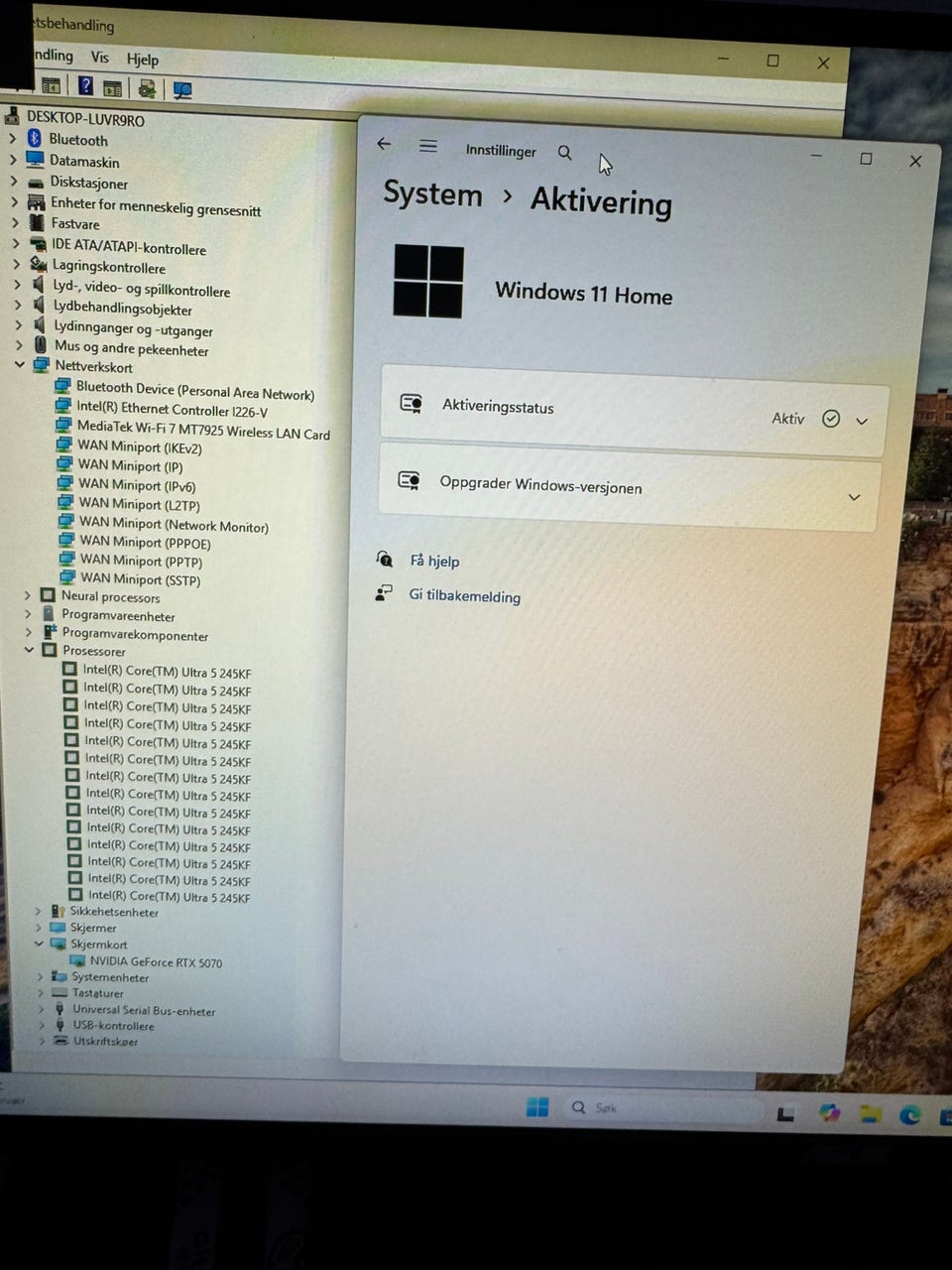Viewport: 952px width, 1270px height.
Task: Select the Universal Serial Bus-enheter category
Action: pyautogui.click(x=144, y=1010)
